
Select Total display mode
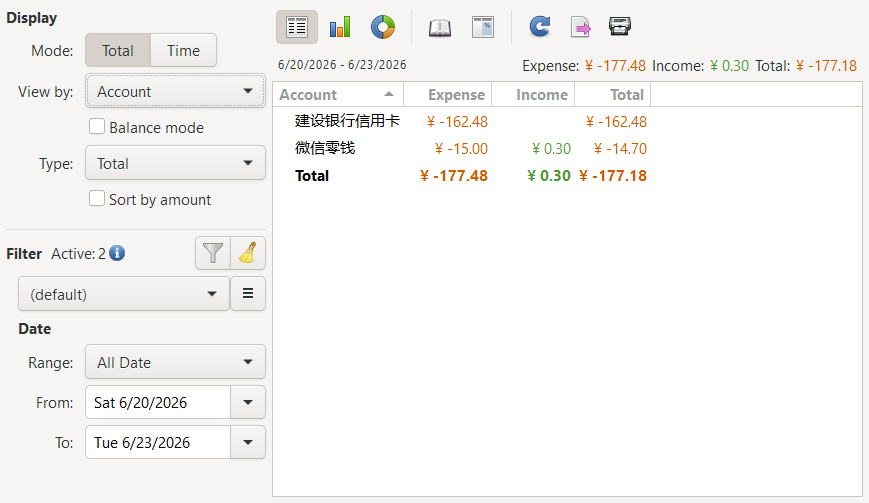[117, 50]
